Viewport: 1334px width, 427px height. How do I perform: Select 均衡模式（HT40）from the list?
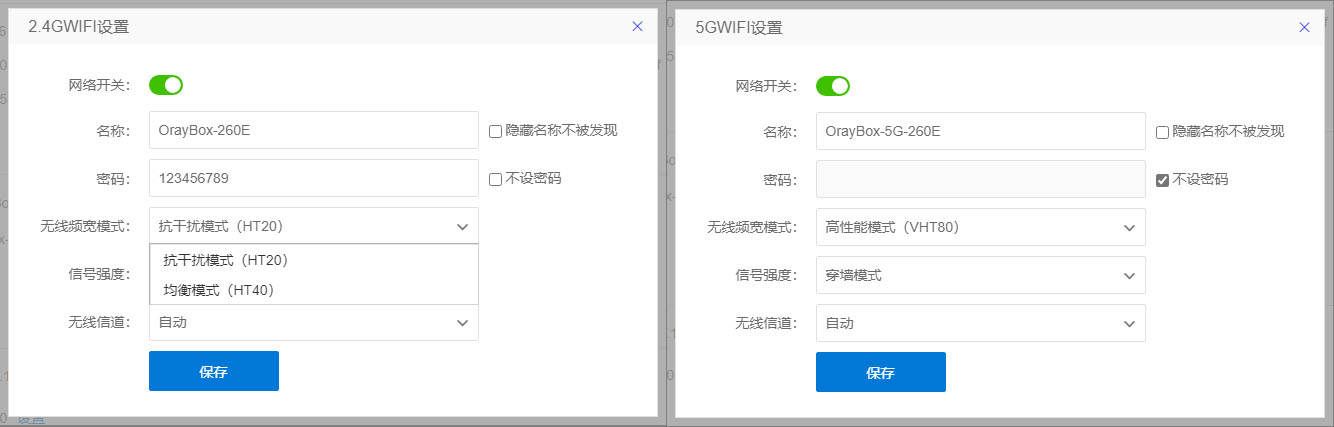click(219, 290)
